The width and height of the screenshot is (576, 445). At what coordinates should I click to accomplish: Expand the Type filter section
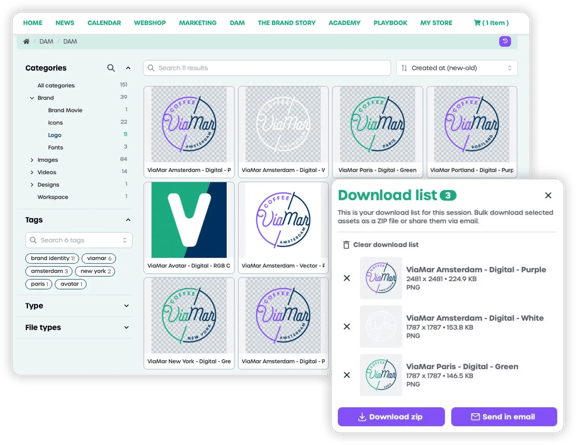(126, 306)
